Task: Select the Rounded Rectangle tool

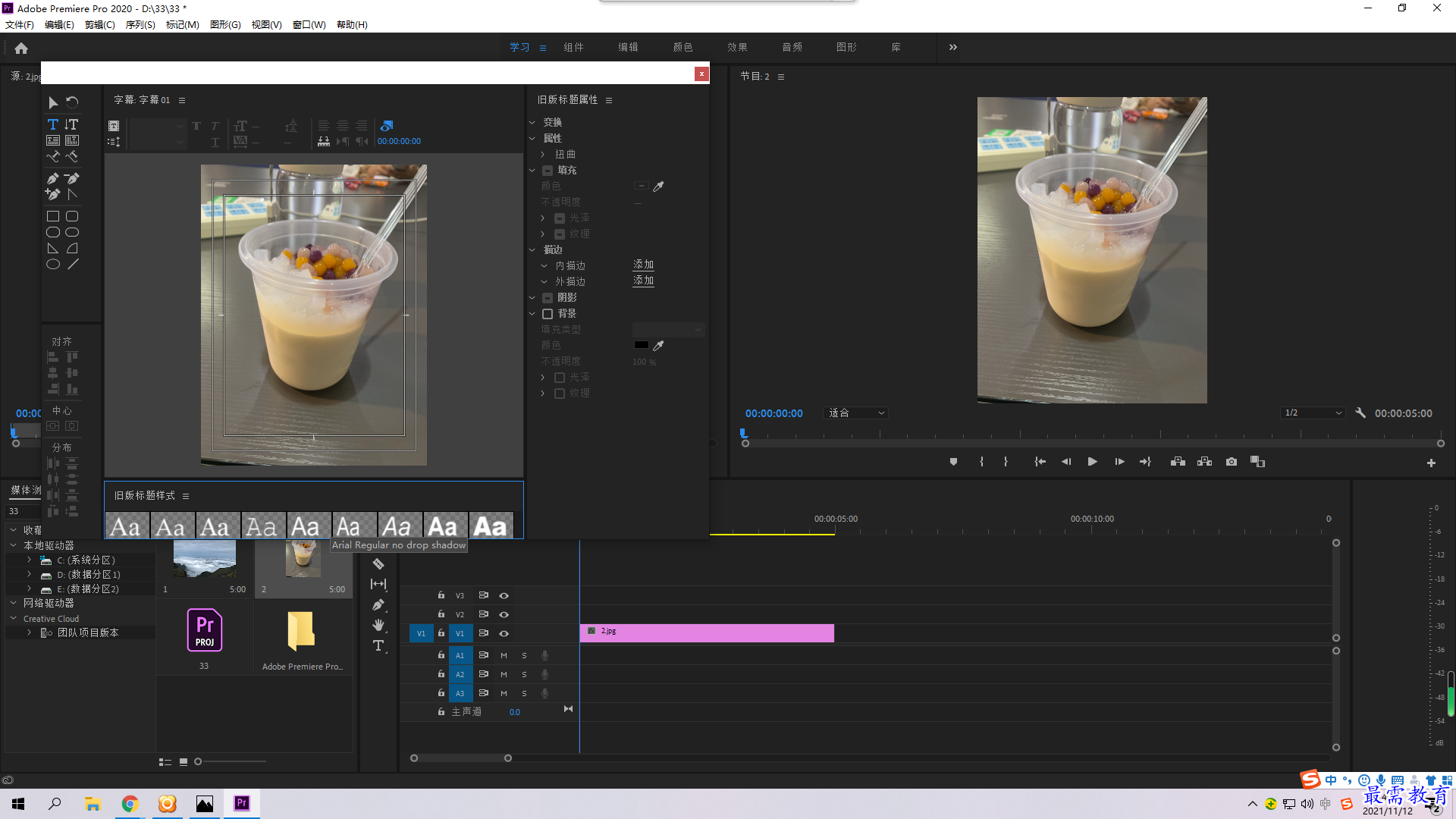Action: (72, 217)
